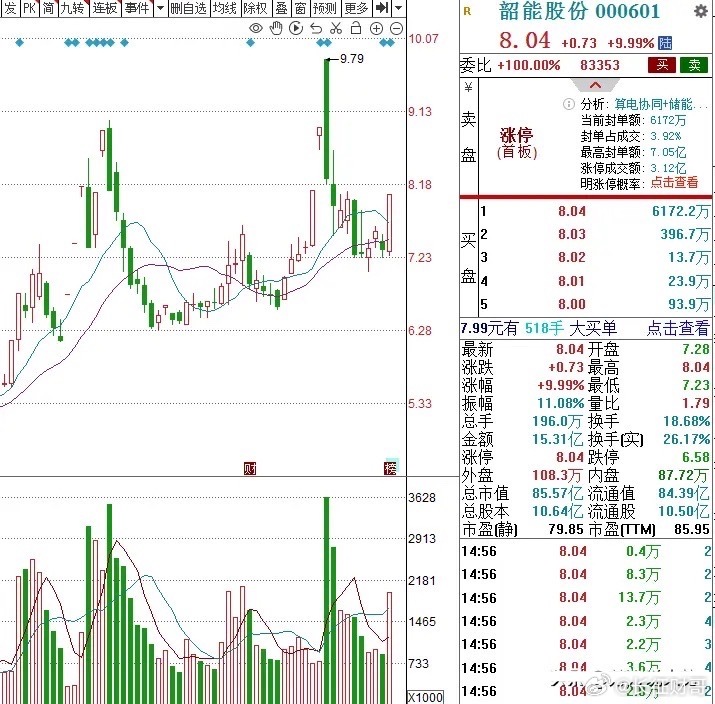
Task: Toggle the chart lock icon
Action: coord(356,28)
